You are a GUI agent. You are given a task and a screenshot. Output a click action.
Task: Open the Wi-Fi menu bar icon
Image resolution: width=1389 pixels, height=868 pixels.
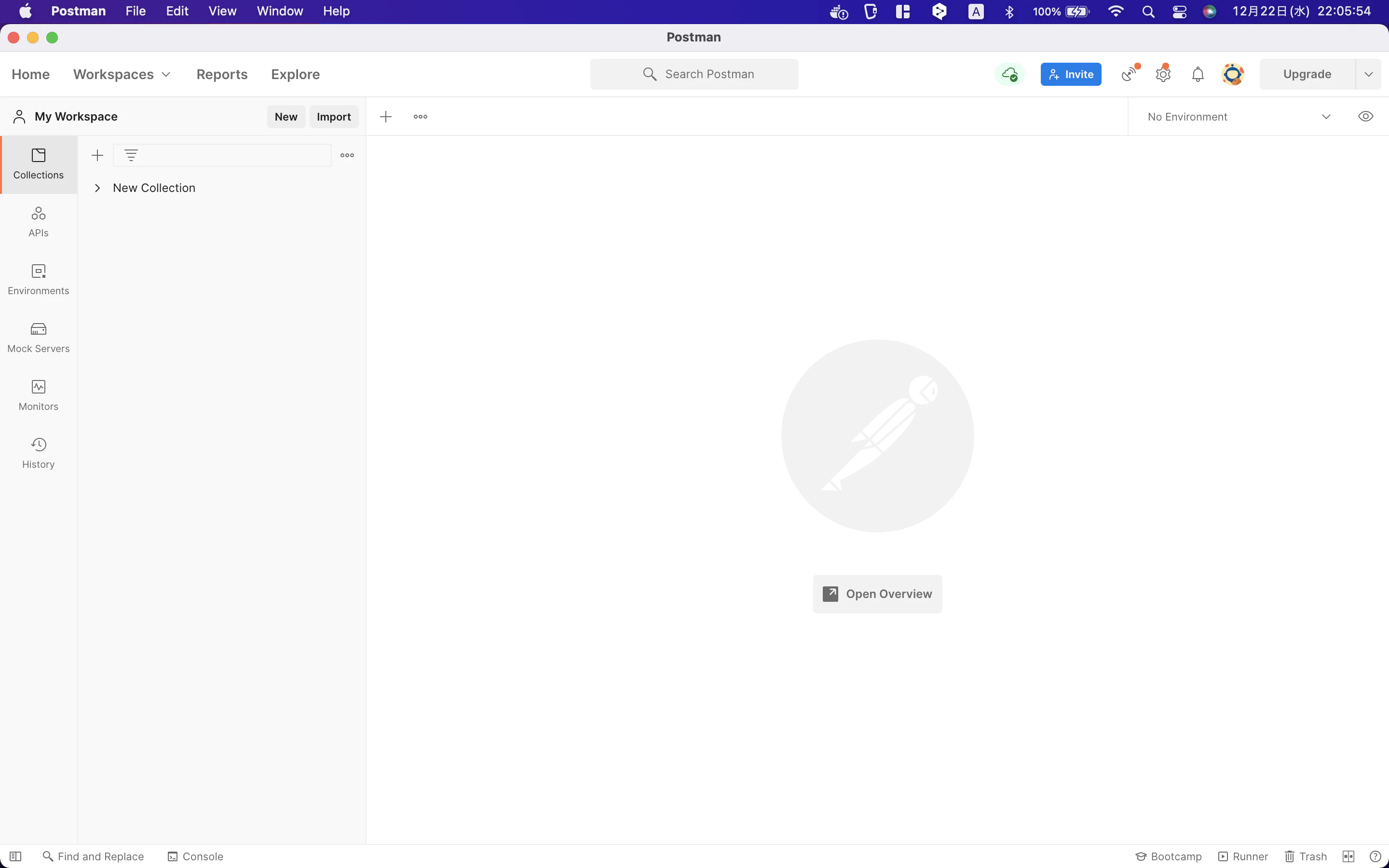pyautogui.click(x=1116, y=12)
